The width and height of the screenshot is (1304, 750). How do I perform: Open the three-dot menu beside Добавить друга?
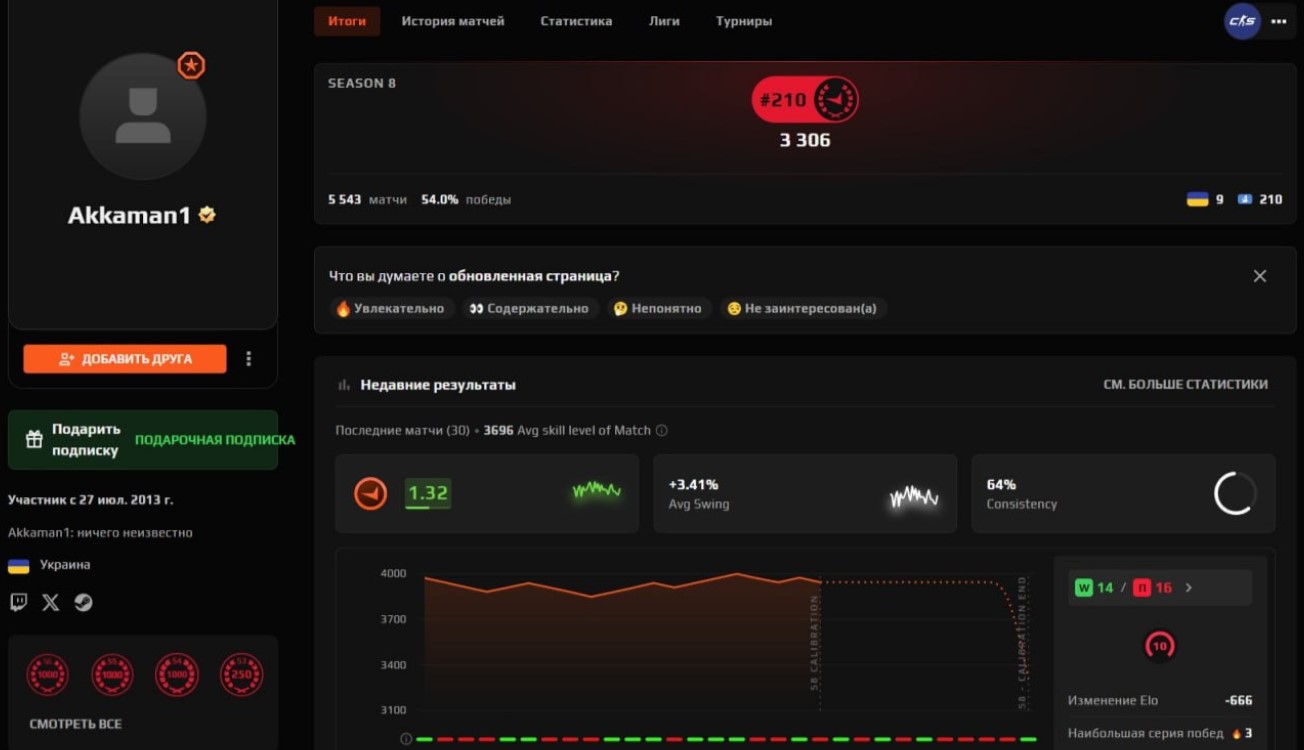click(x=249, y=359)
